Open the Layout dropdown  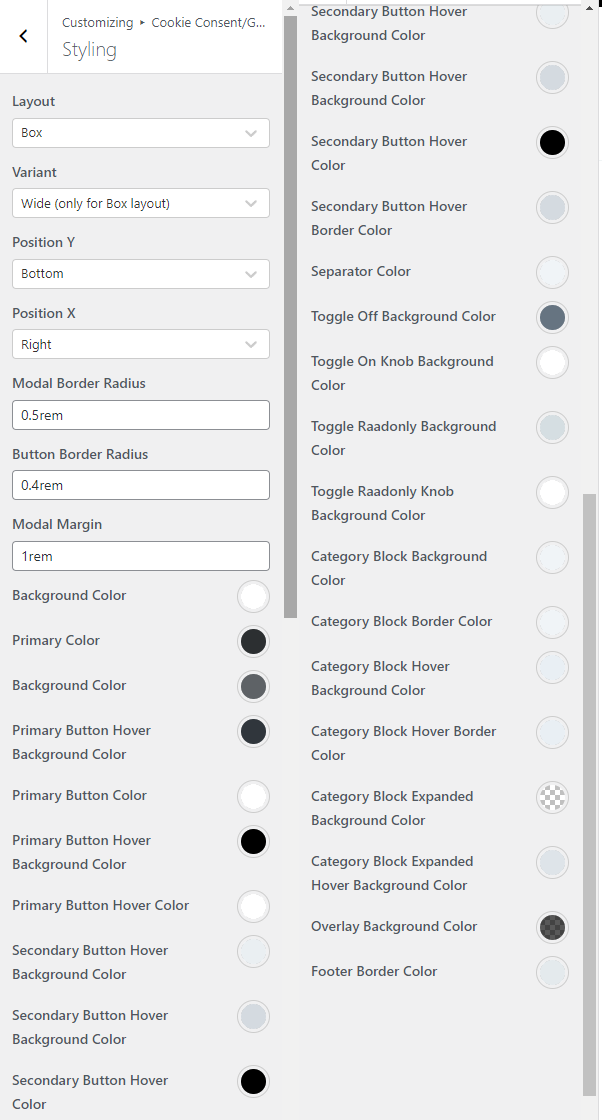[141, 133]
